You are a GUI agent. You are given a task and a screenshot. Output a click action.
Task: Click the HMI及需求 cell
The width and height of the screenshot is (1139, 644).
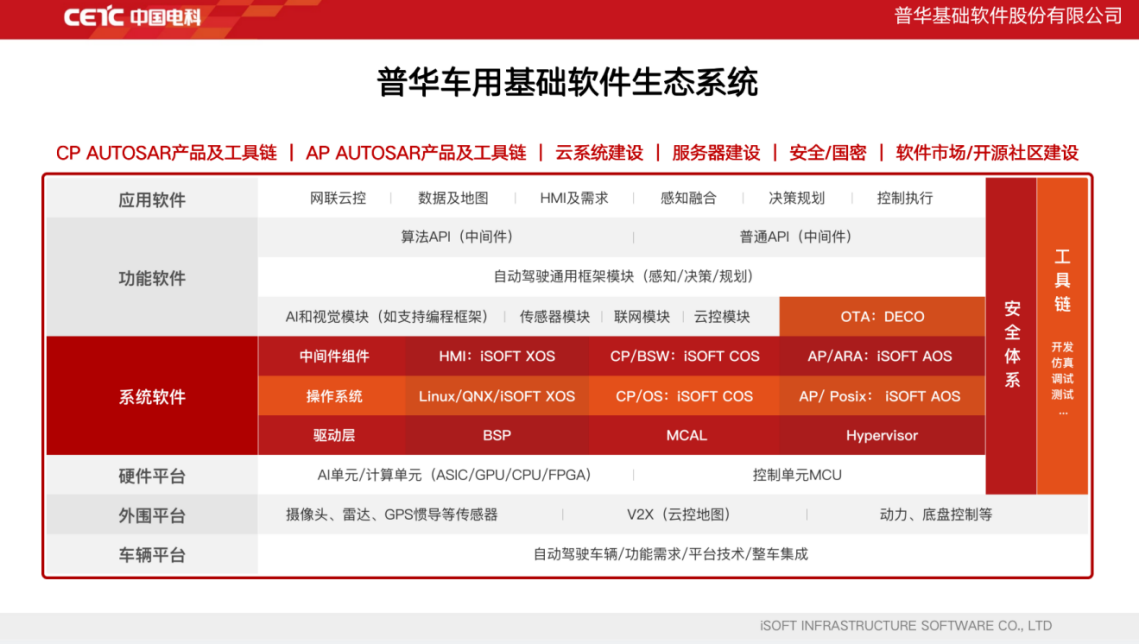click(x=574, y=198)
